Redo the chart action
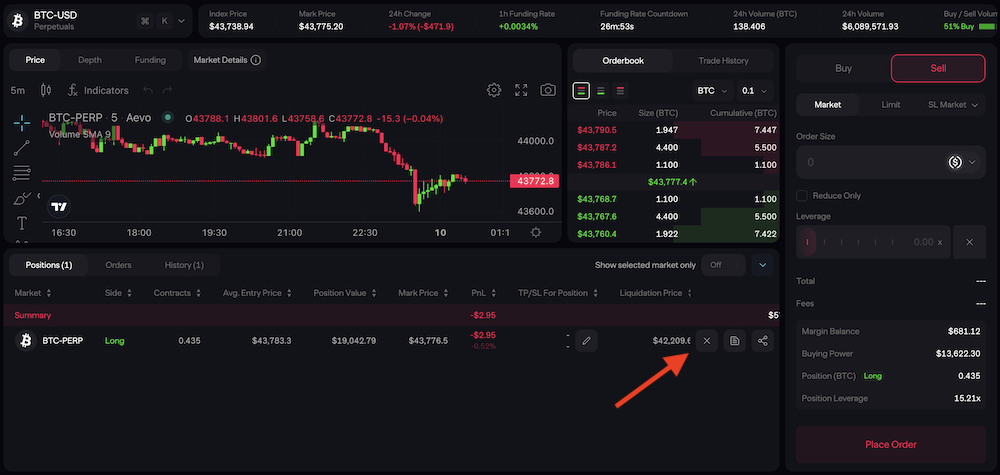This screenshot has width=1000, height=475. (x=167, y=91)
